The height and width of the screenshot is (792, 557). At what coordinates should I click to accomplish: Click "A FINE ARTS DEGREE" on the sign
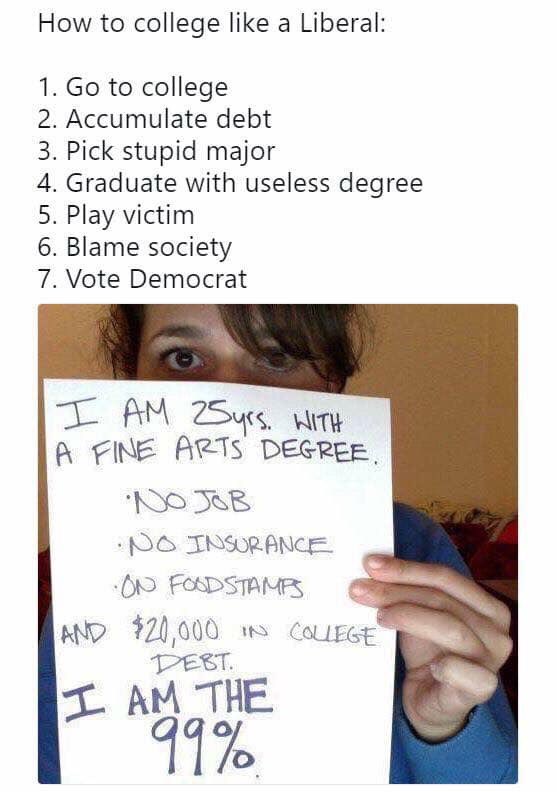pos(216,450)
